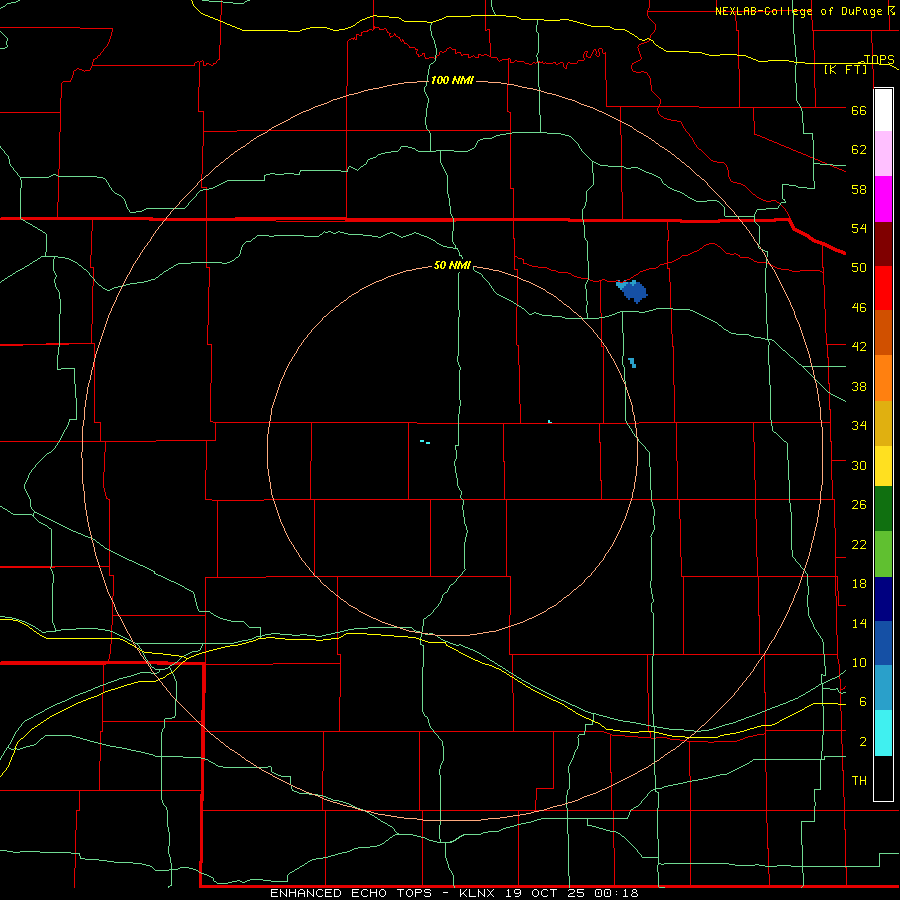Click the bright red legend swatch

pyautogui.click(x=883, y=288)
